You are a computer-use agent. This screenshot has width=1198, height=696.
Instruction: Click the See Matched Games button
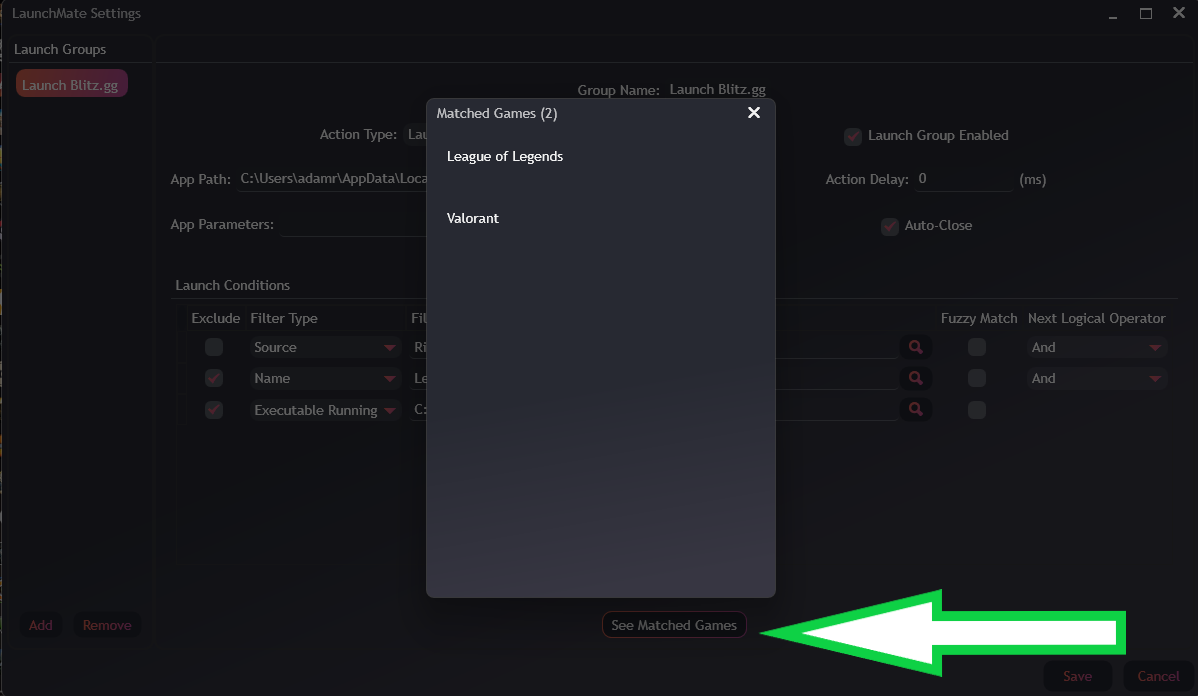(x=674, y=625)
